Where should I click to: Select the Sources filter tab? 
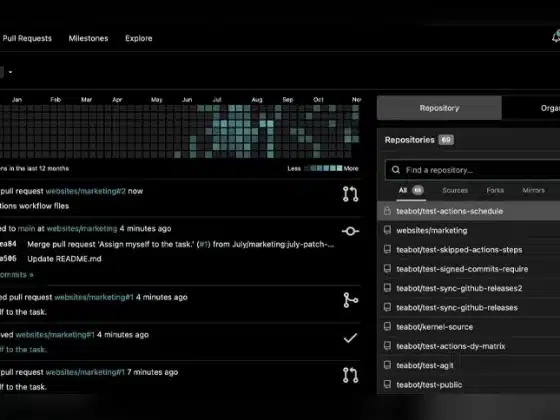pos(455,190)
